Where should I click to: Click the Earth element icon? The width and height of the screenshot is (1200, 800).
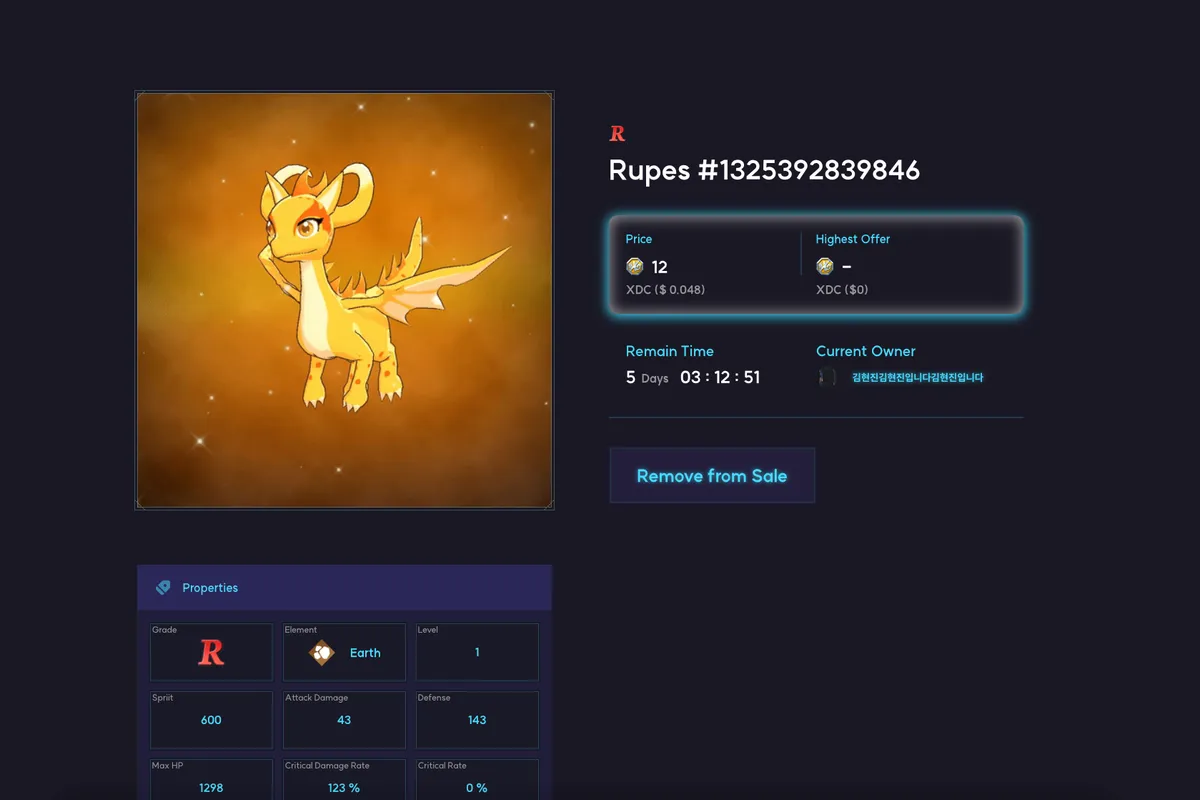click(x=321, y=653)
